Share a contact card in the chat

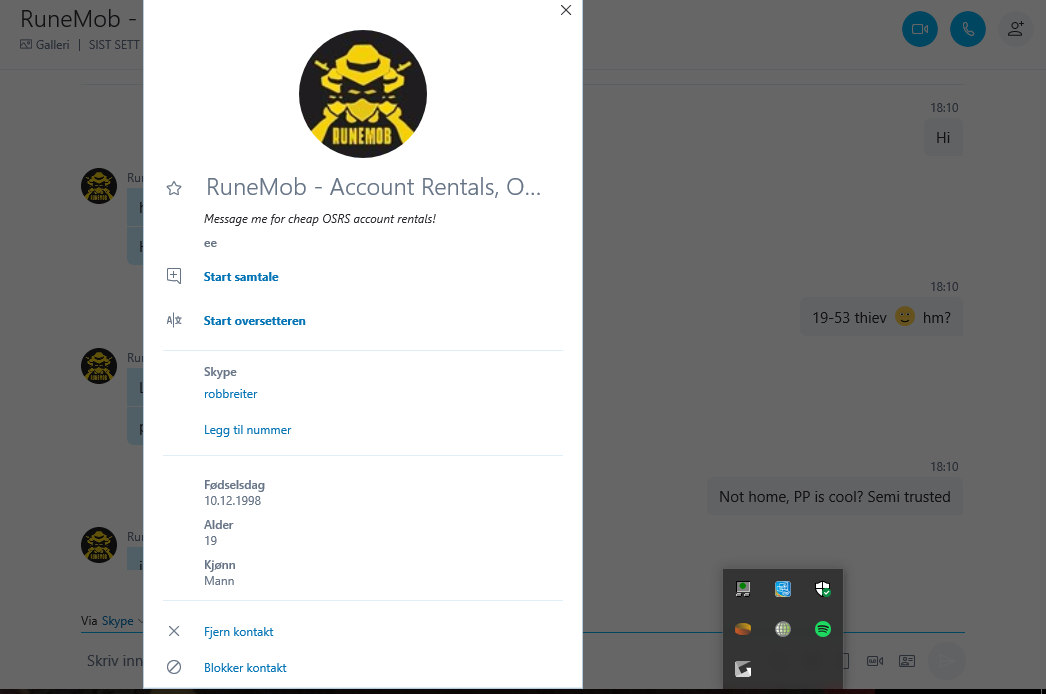pyautogui.click(x=907, y=661)
